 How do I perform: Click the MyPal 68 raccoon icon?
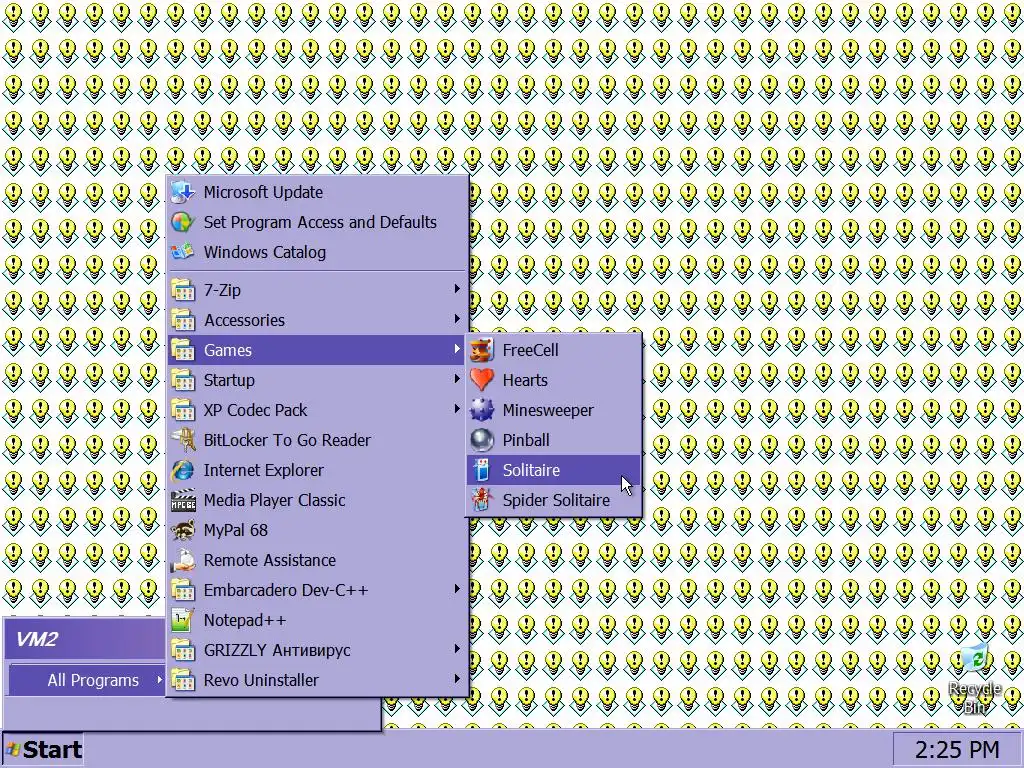coord(183,530)
